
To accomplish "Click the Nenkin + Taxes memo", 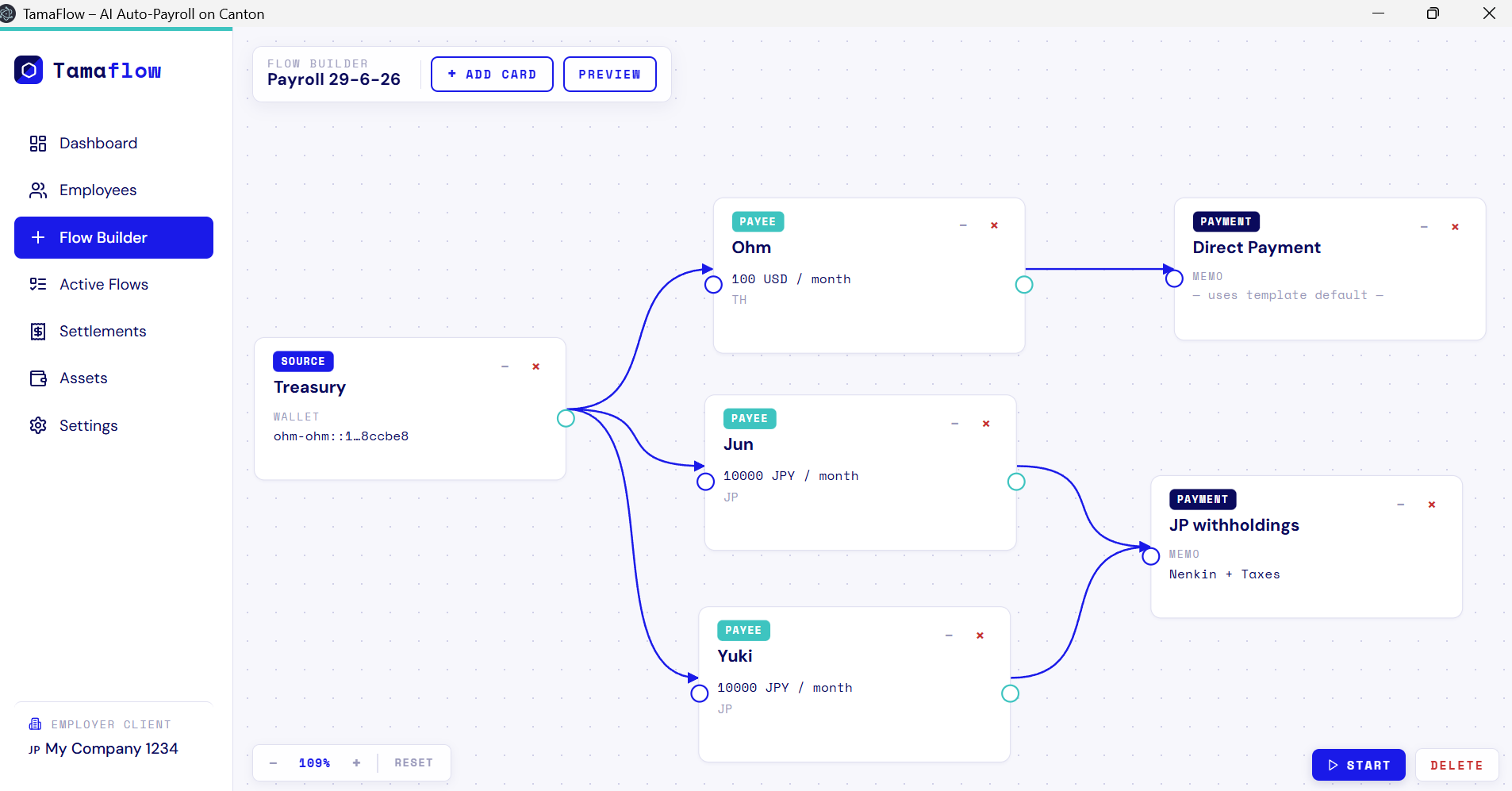I will pos(1224,574).
